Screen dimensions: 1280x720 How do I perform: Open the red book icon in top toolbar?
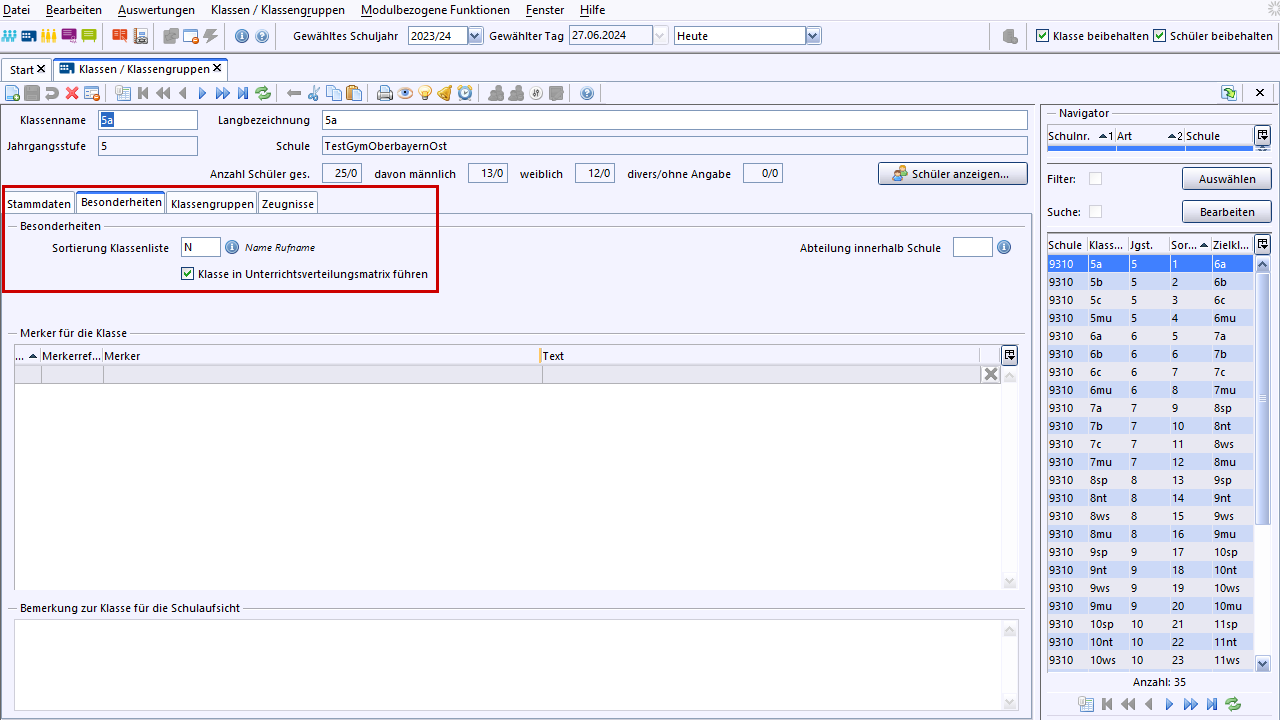(x=120, y=36)
